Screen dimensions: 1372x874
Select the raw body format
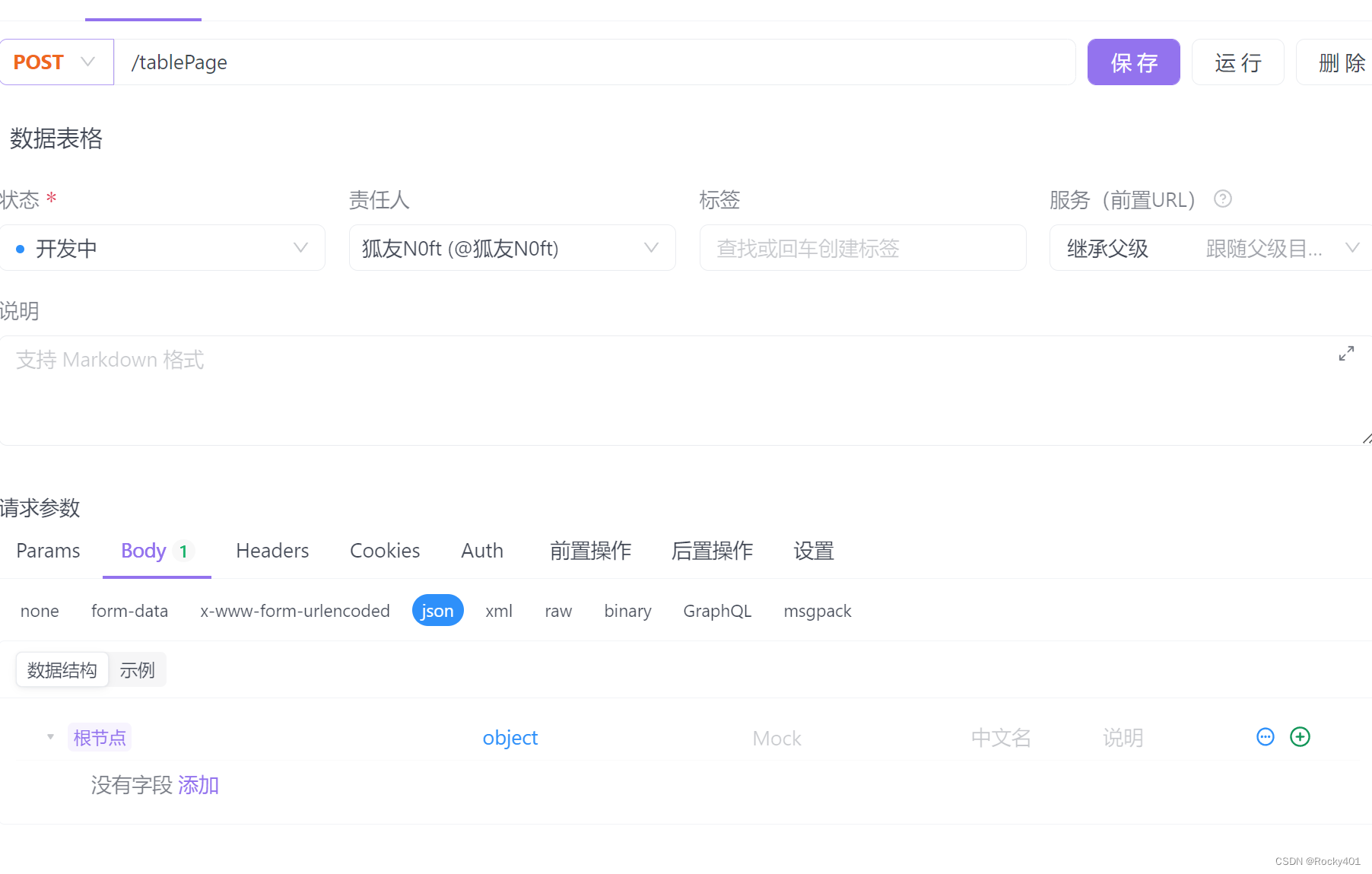tap(558, 610)
